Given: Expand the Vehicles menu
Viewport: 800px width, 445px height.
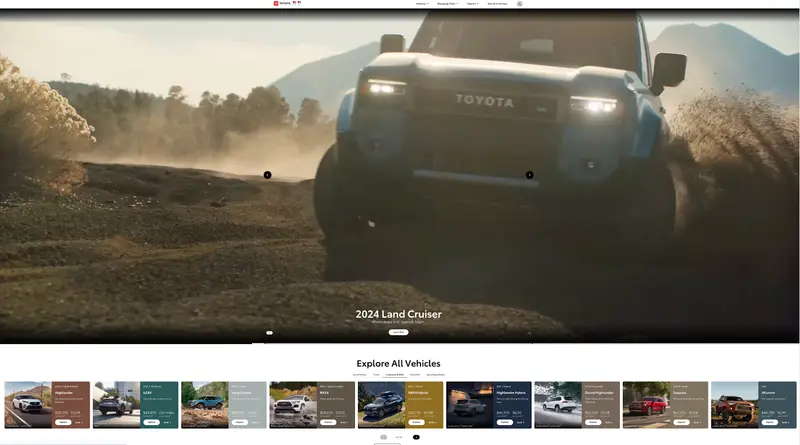Looking at the screenshot, I should coord(422,4).
